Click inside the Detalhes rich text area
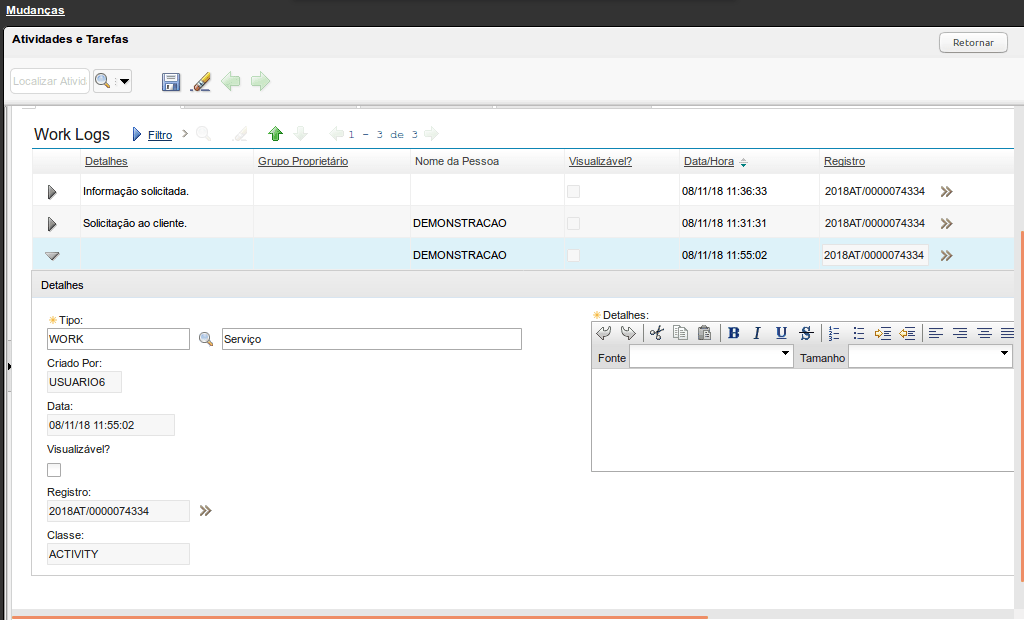 click(803, 420)
